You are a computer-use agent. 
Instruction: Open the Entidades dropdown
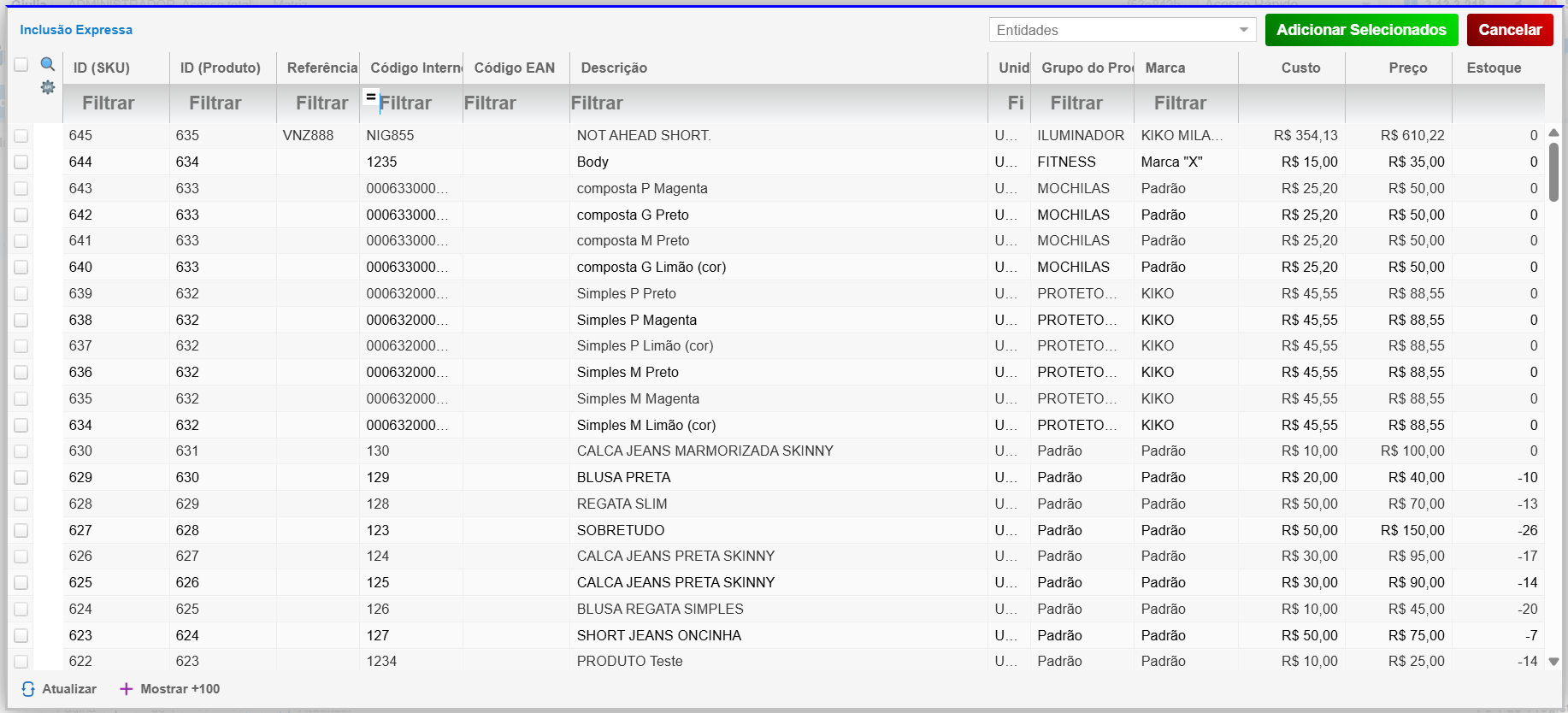point(1122,30)
